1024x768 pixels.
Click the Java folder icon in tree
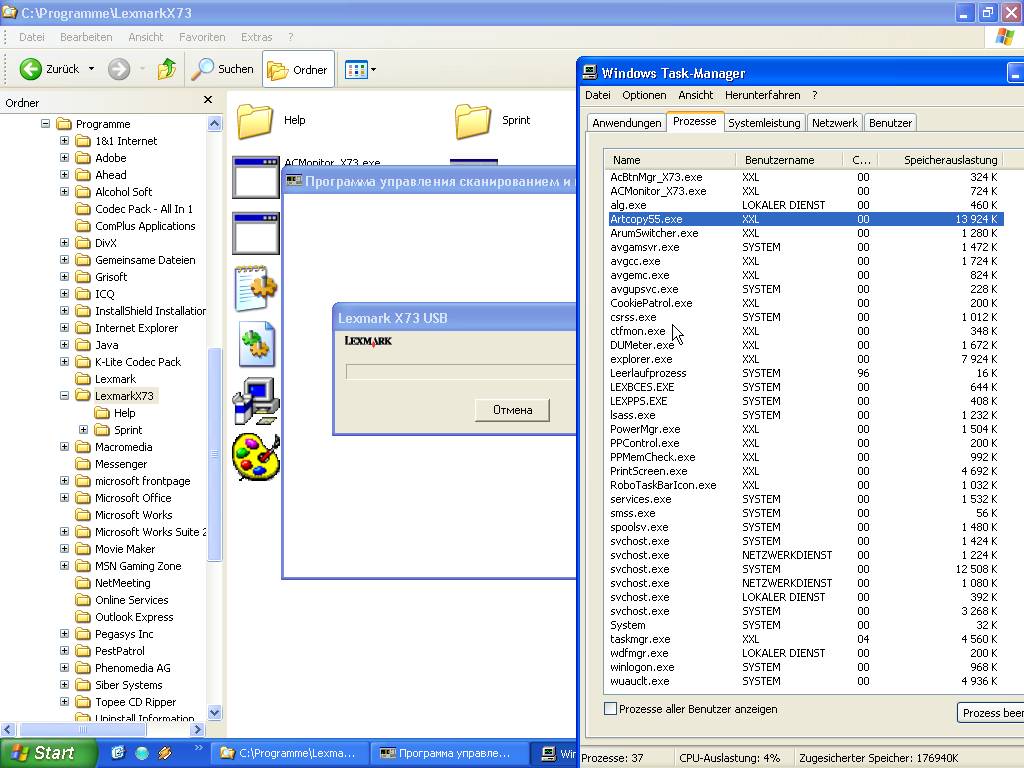click(83, 345)
